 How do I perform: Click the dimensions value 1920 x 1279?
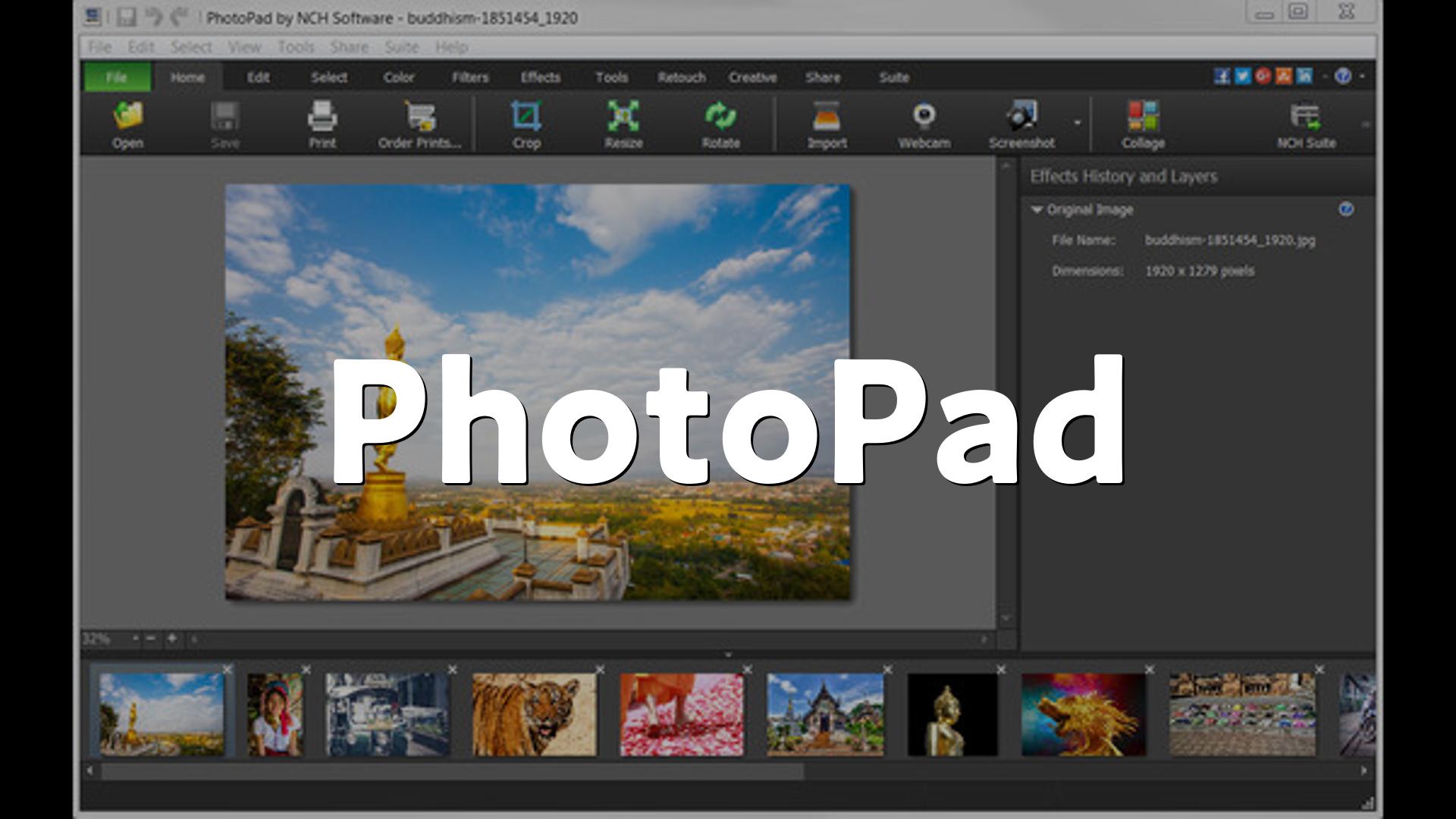(1199, 271)
